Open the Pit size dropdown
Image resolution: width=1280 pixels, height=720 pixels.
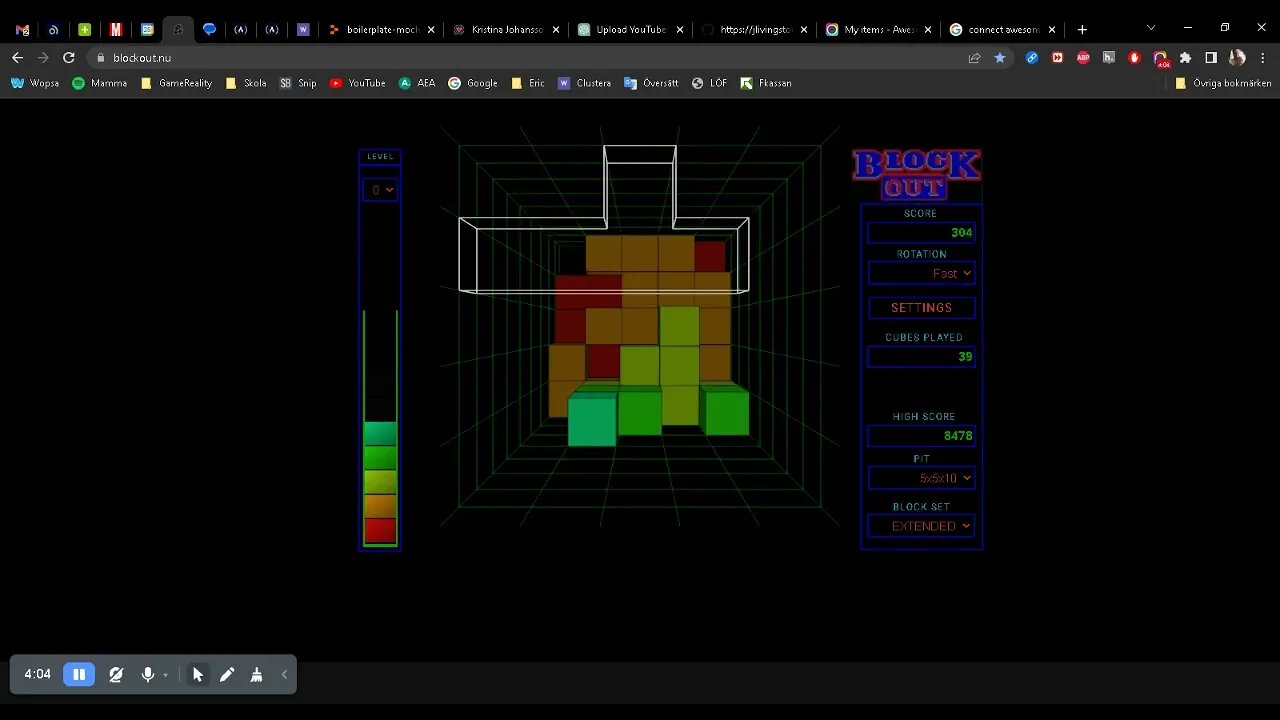(921, 478)
